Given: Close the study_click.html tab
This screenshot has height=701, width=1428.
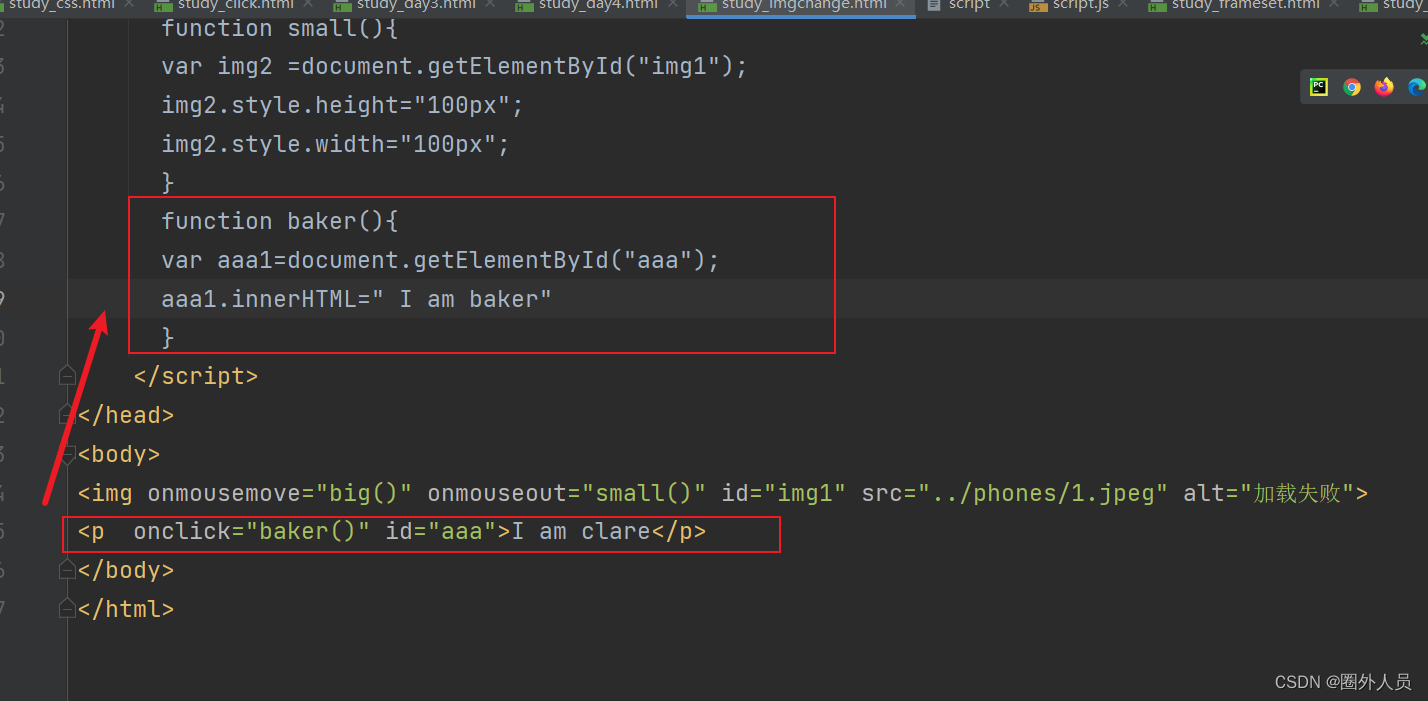Looking at the screenshot, I should point(309,5).
